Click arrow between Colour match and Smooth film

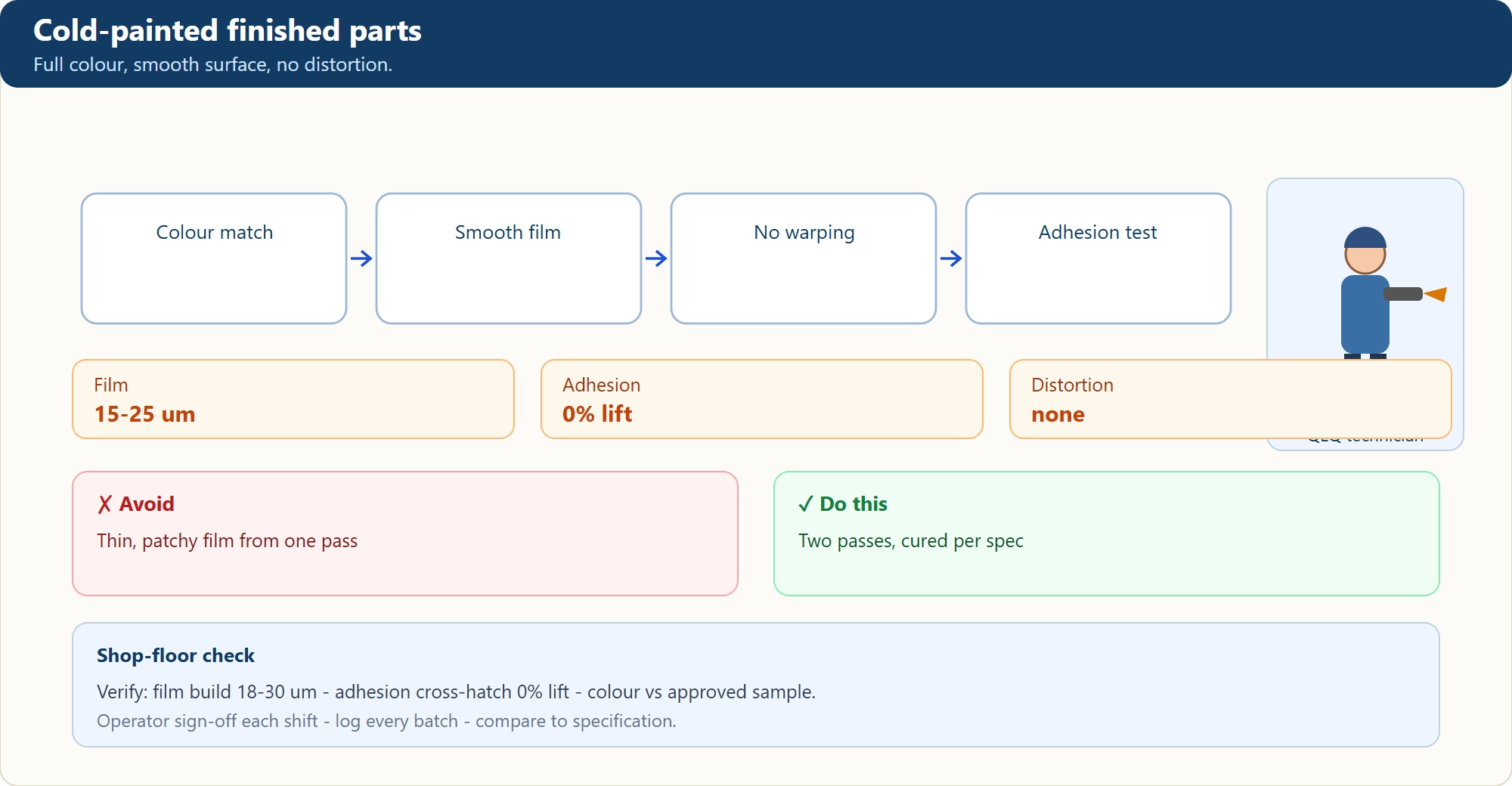point(361,258)
